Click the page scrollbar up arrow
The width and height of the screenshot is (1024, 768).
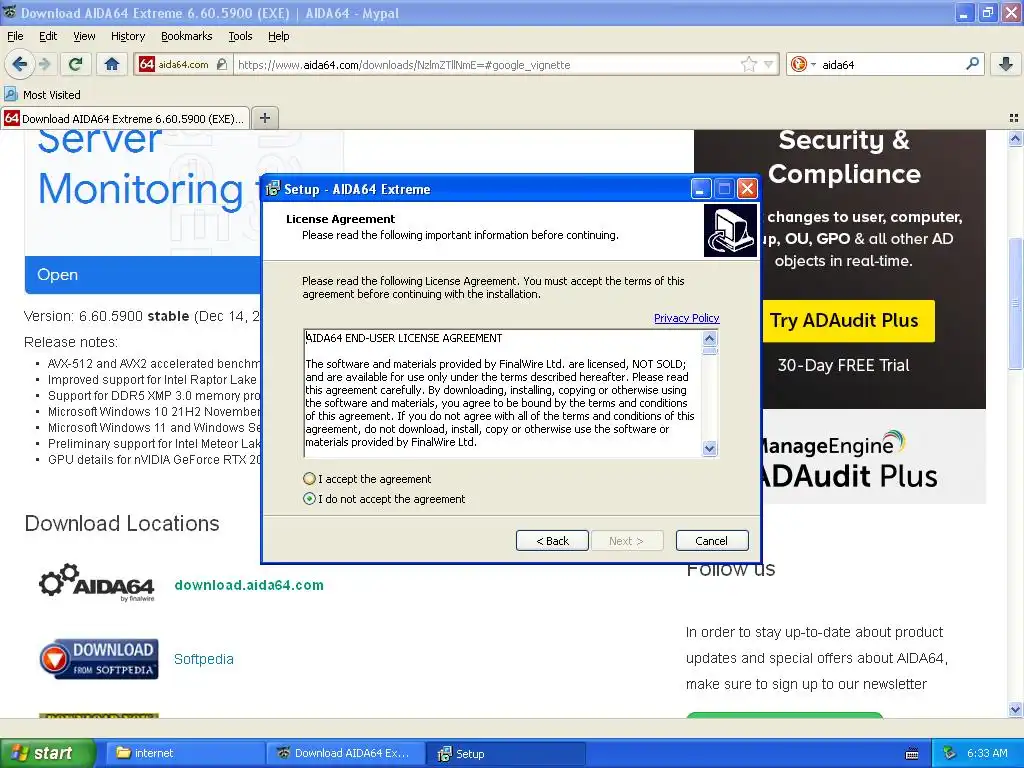point(1015,138)
